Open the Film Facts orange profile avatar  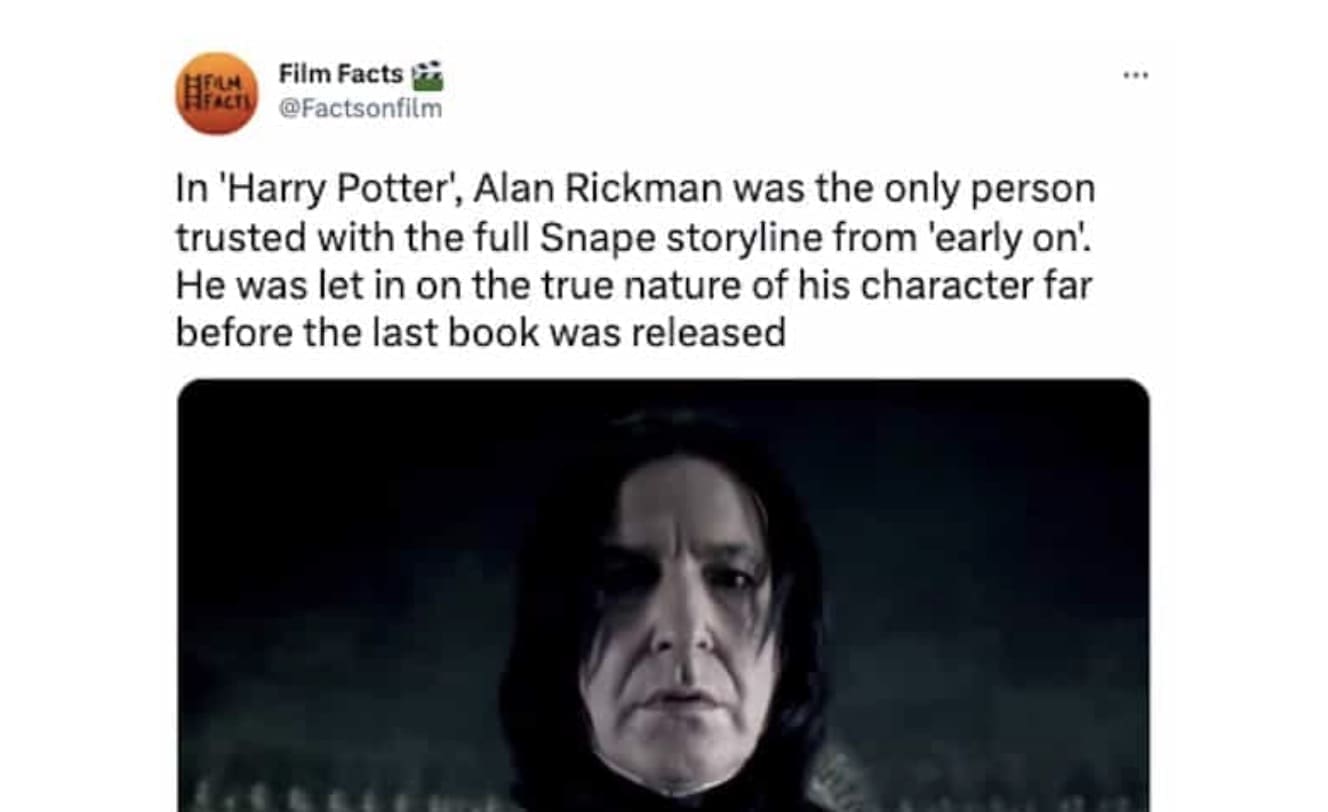coord(217,93)
